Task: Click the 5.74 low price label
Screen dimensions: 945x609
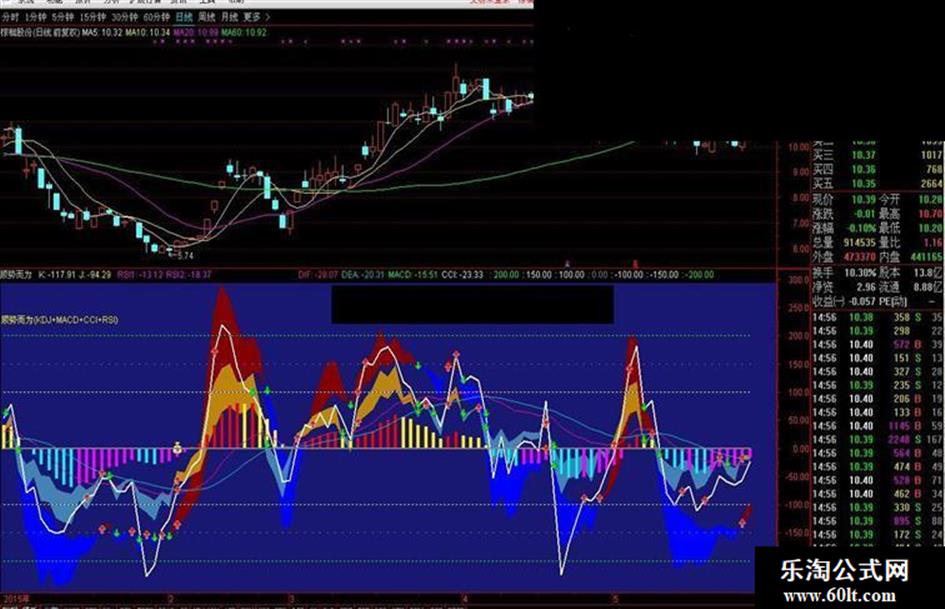Action: click(186, 256)
